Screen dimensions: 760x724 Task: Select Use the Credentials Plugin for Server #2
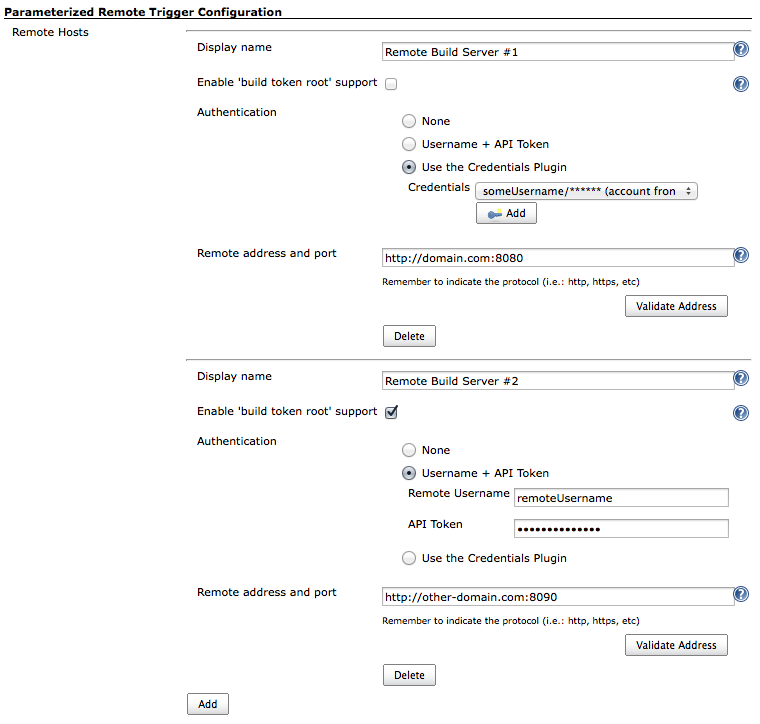point(409,558)
